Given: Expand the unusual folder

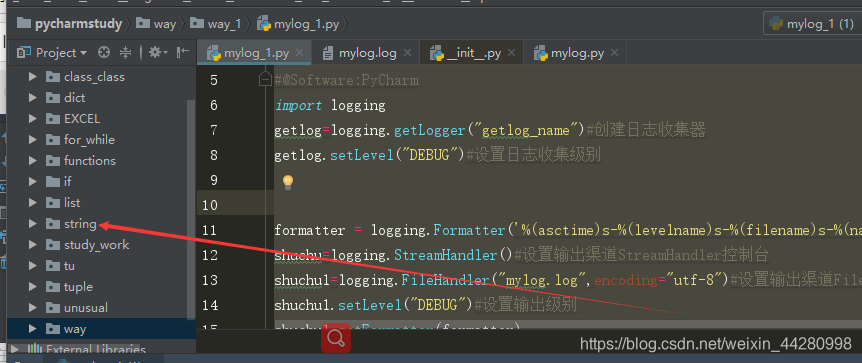Looking at the screenshot, I should click(x=32, y=307).
